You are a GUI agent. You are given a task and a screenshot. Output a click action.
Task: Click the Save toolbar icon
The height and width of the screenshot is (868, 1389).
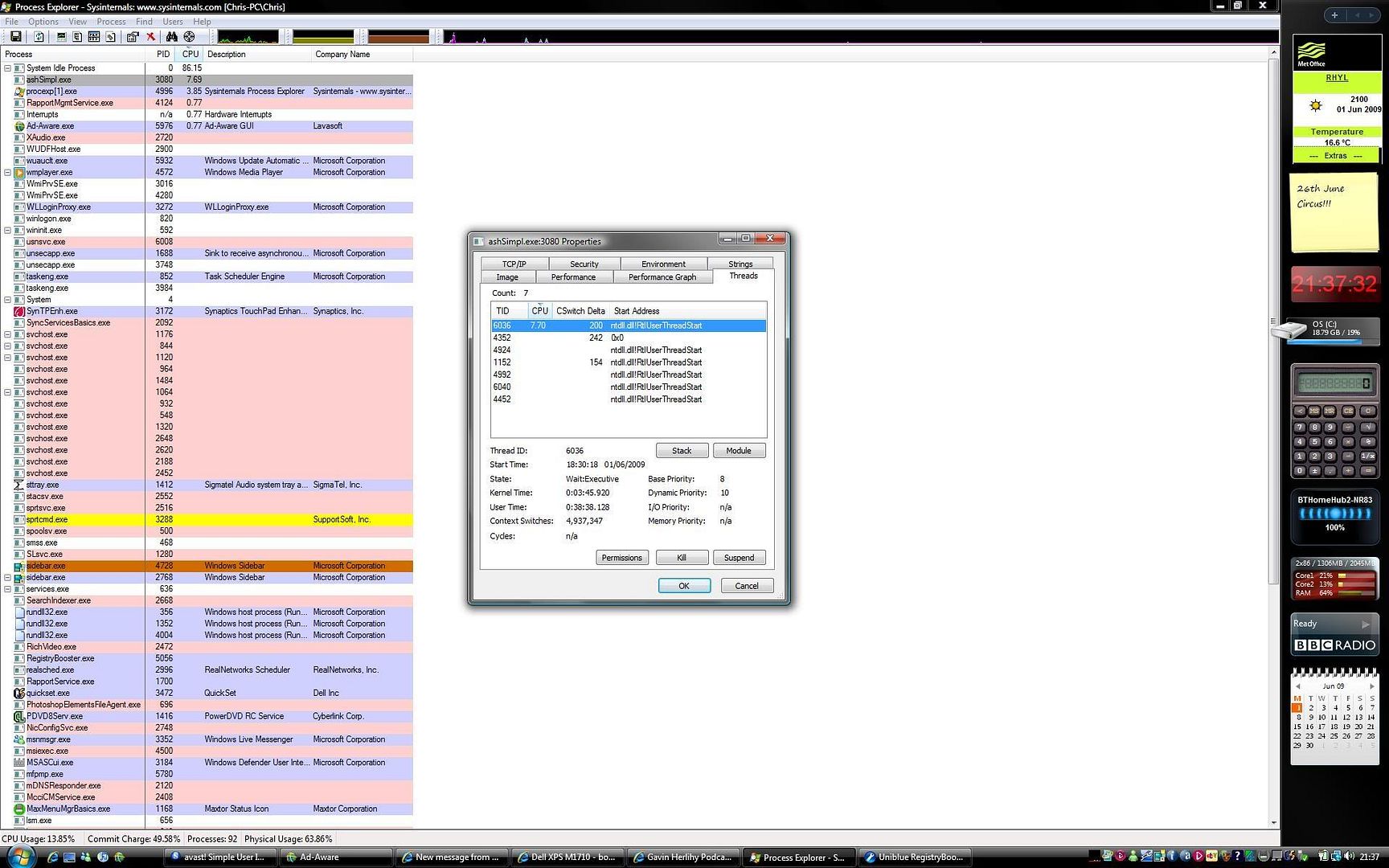(x=15, y=37)
